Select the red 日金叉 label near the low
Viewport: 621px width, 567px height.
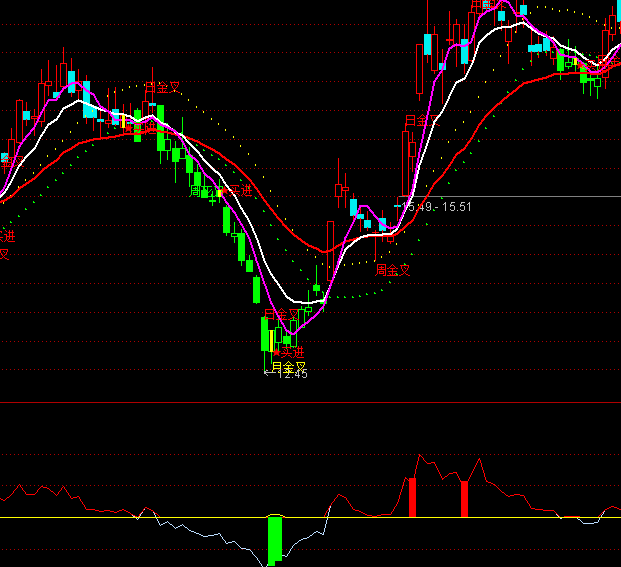click(281, 315)
